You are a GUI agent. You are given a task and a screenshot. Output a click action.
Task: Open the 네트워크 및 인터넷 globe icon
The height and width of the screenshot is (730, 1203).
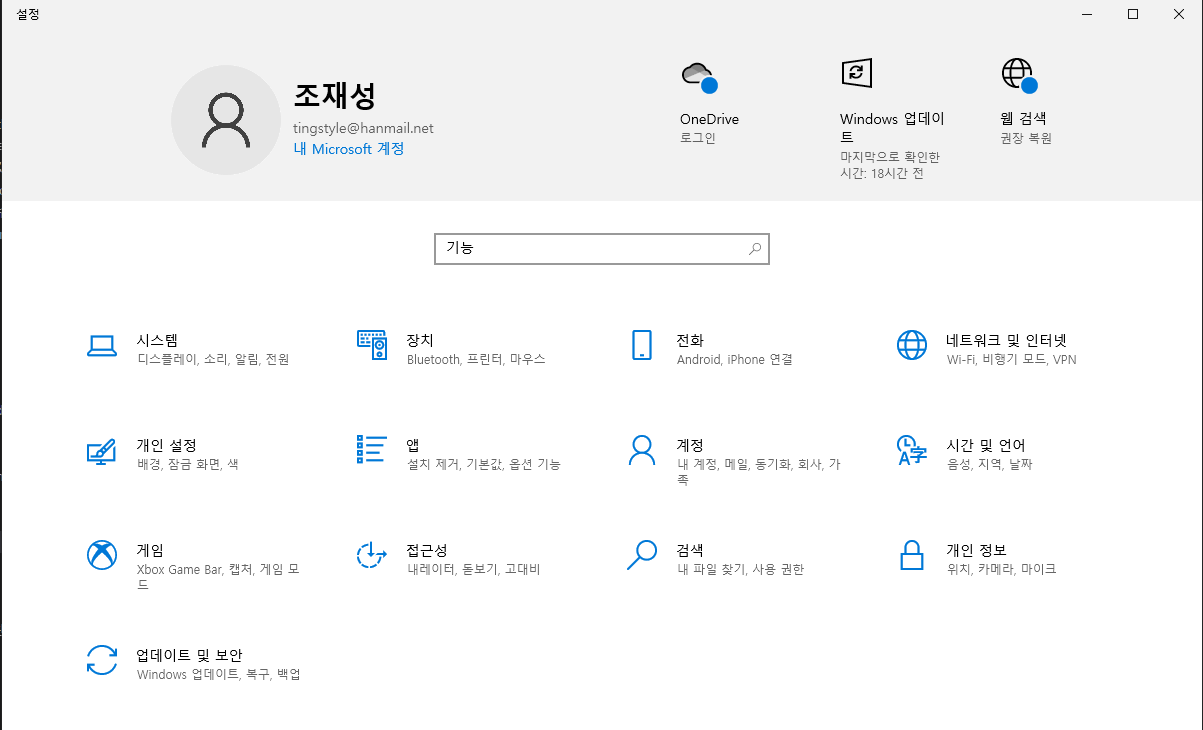[x=912, y=345]
